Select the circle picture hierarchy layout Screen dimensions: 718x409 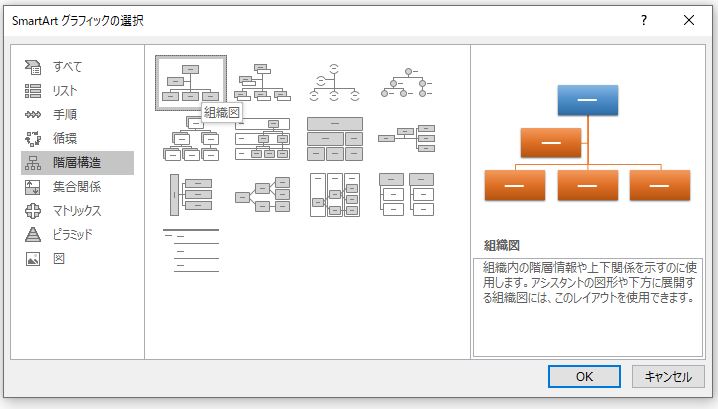coord(407,83)
